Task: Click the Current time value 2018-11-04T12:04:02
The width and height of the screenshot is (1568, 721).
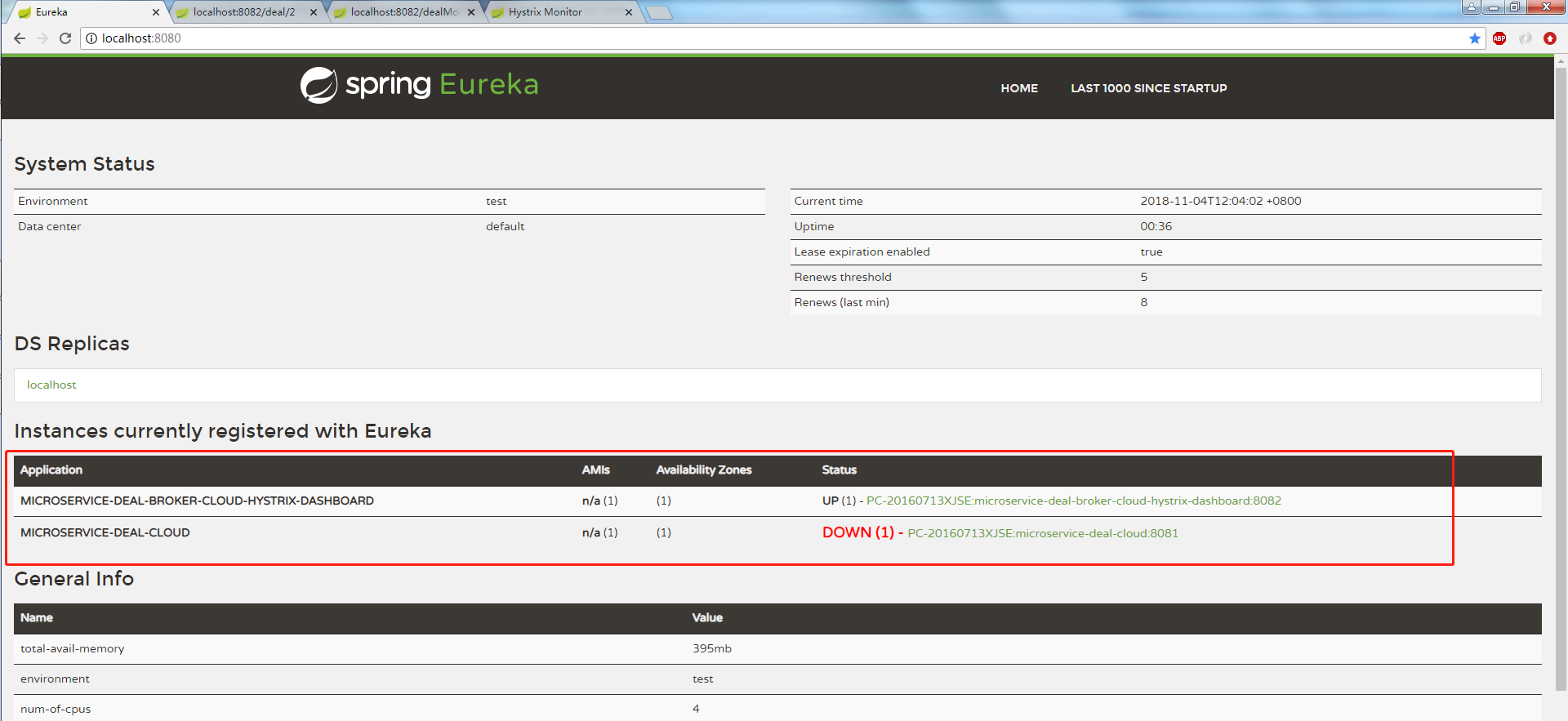Action: tap(1221, 201)
